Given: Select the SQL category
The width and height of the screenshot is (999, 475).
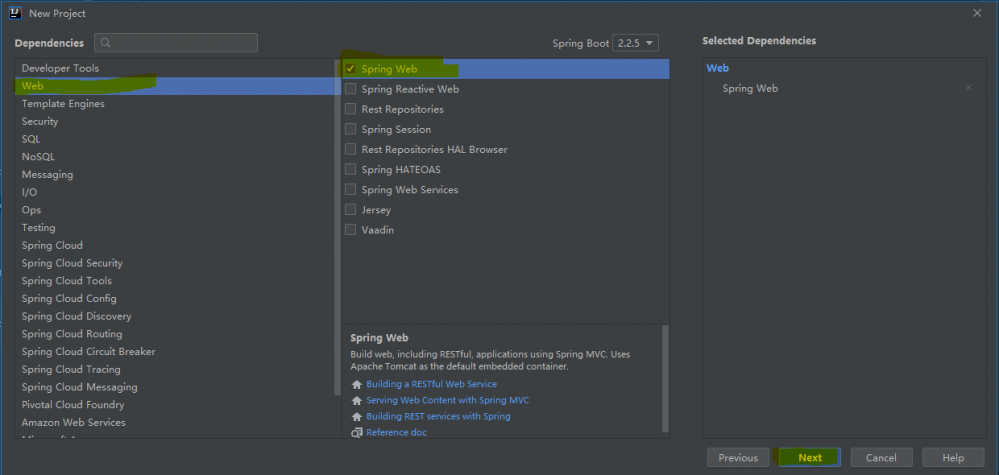Looking at the screenshot, I should [x=177, y=139].
